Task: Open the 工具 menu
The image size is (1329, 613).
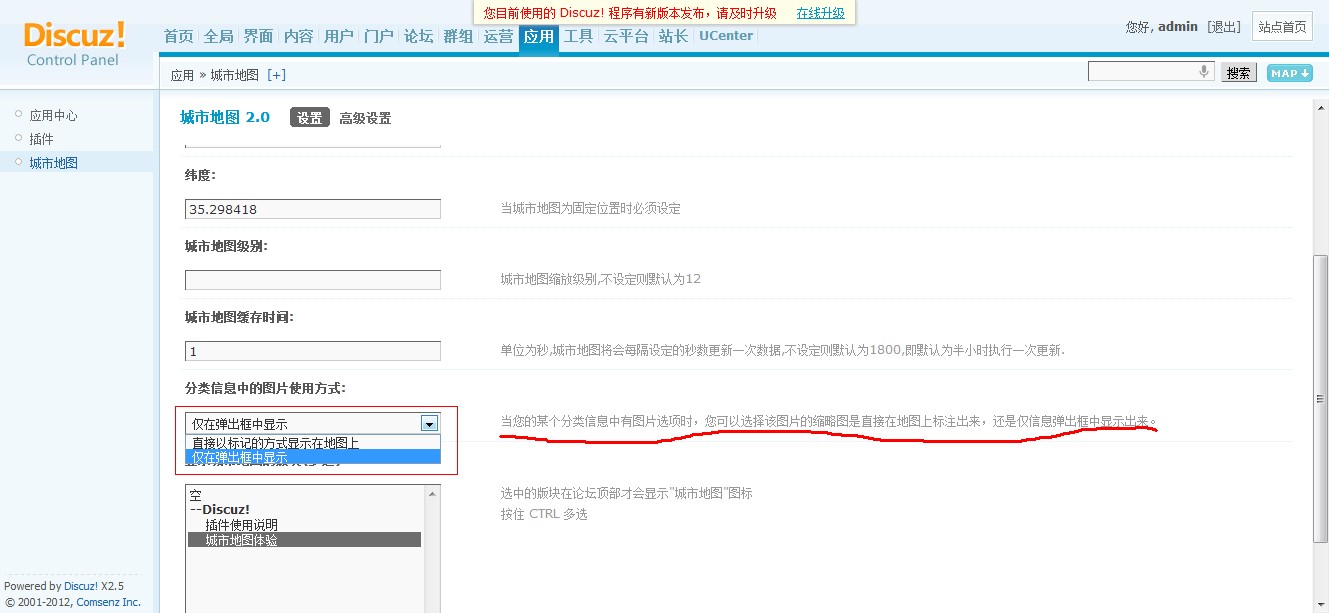Action: click(579, 36)
